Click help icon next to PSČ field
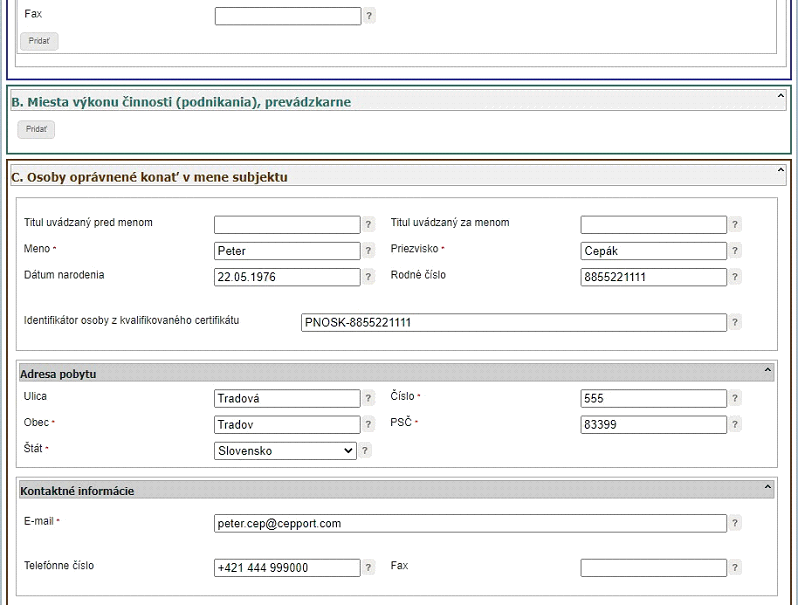This screenshot has width=799, height=606. [x=734, y=424]
